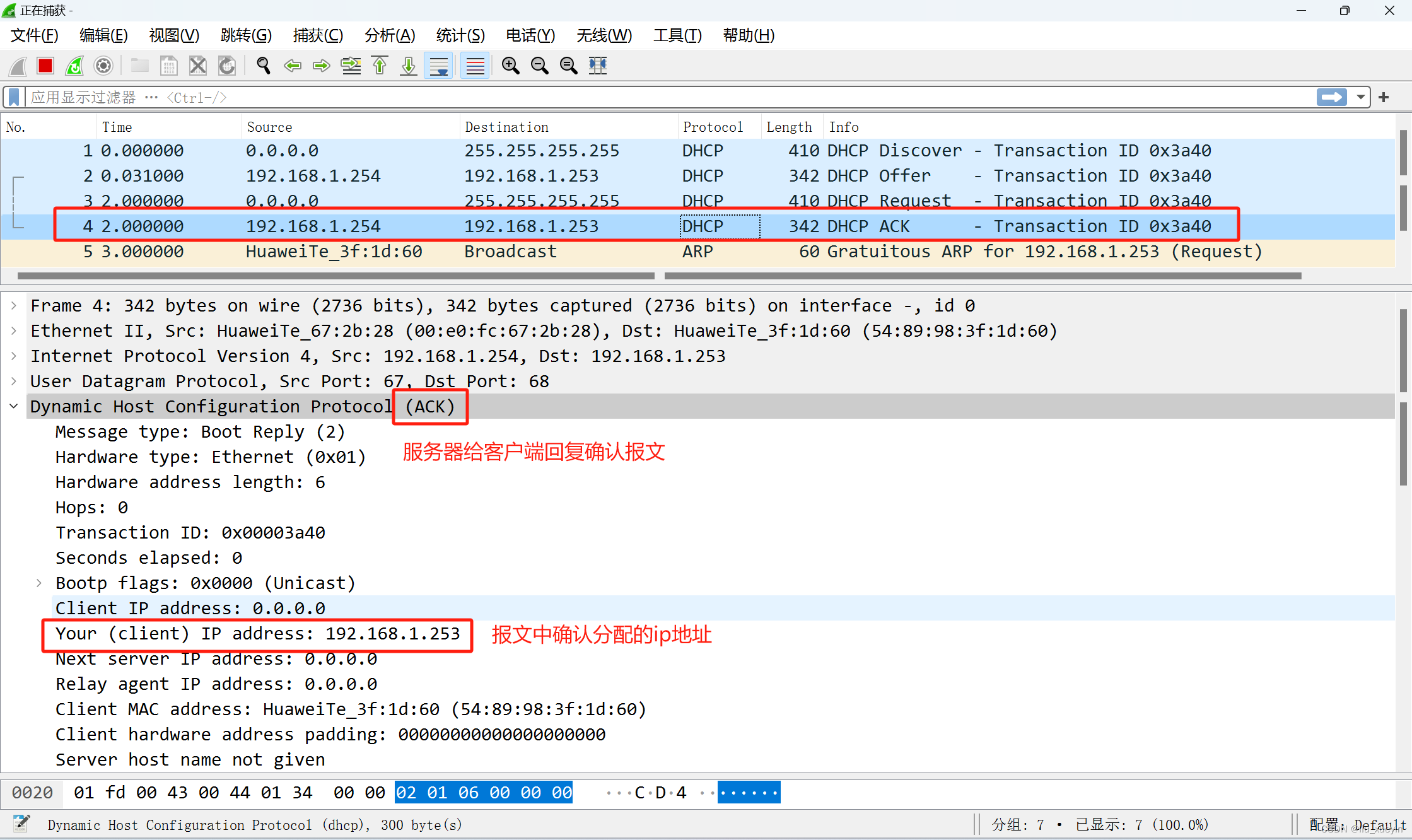Click resize columns icon
The width and height of the screenshot is (1412, 840).
coord(598,66)
